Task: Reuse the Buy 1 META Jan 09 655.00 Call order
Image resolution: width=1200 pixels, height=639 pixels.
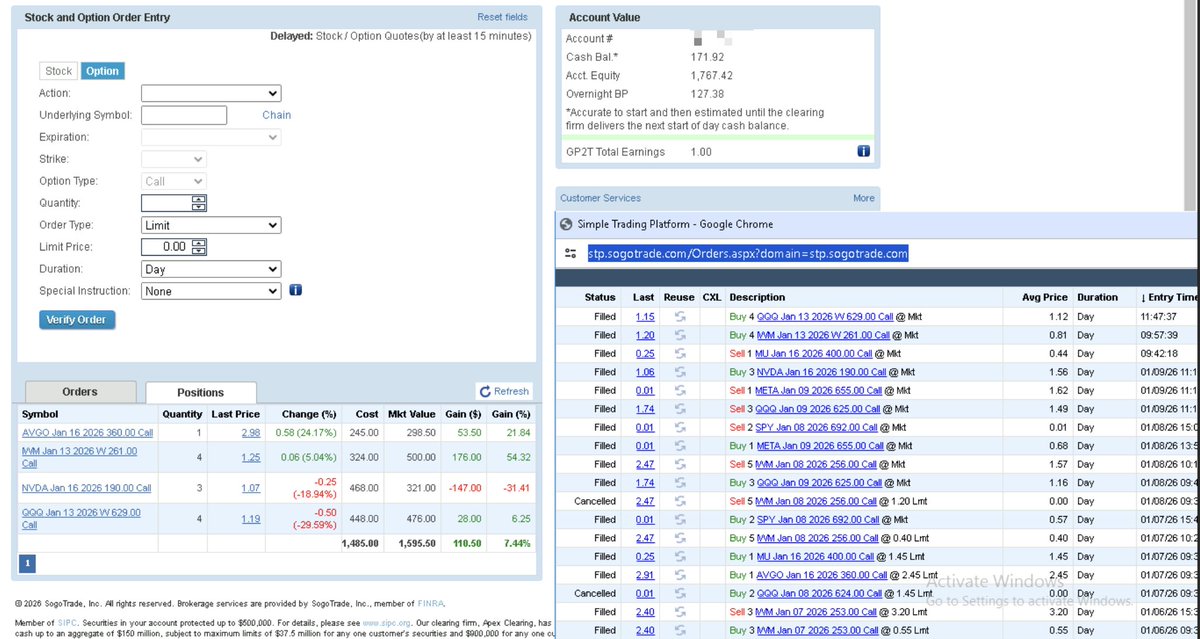Action: (680, 446)
